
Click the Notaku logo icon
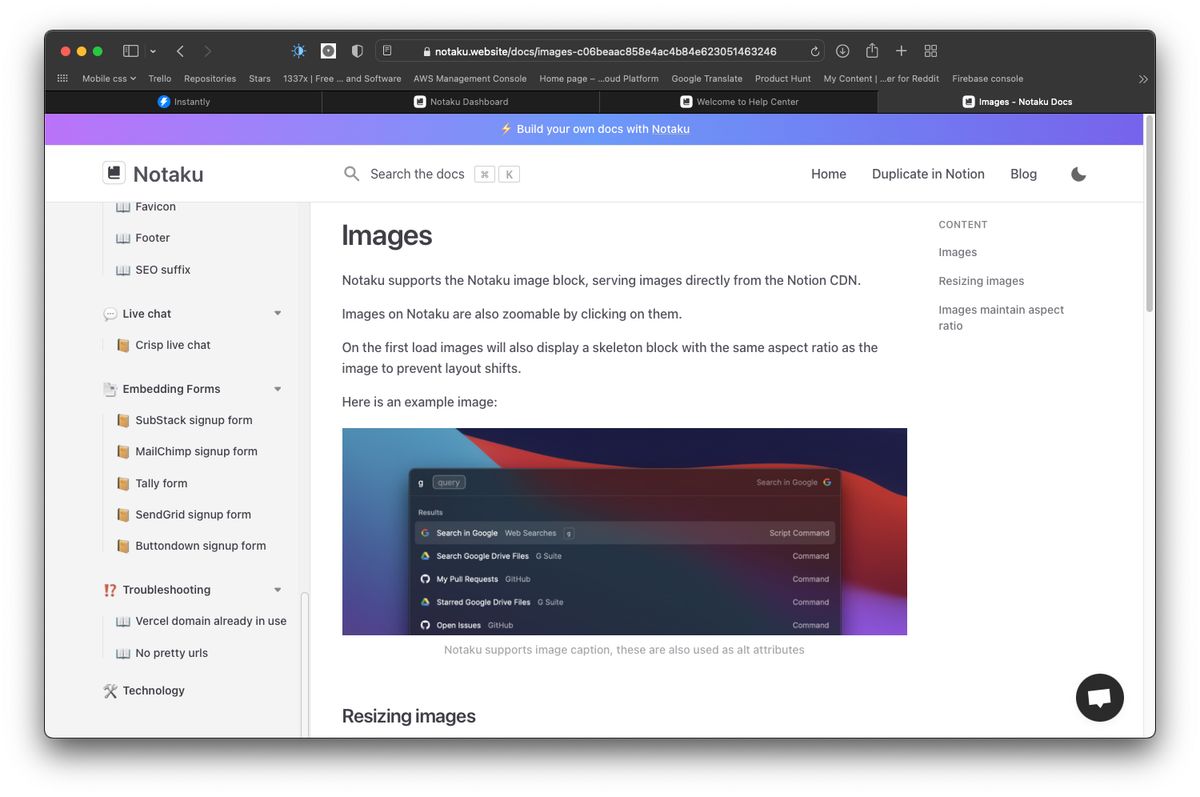114,173
